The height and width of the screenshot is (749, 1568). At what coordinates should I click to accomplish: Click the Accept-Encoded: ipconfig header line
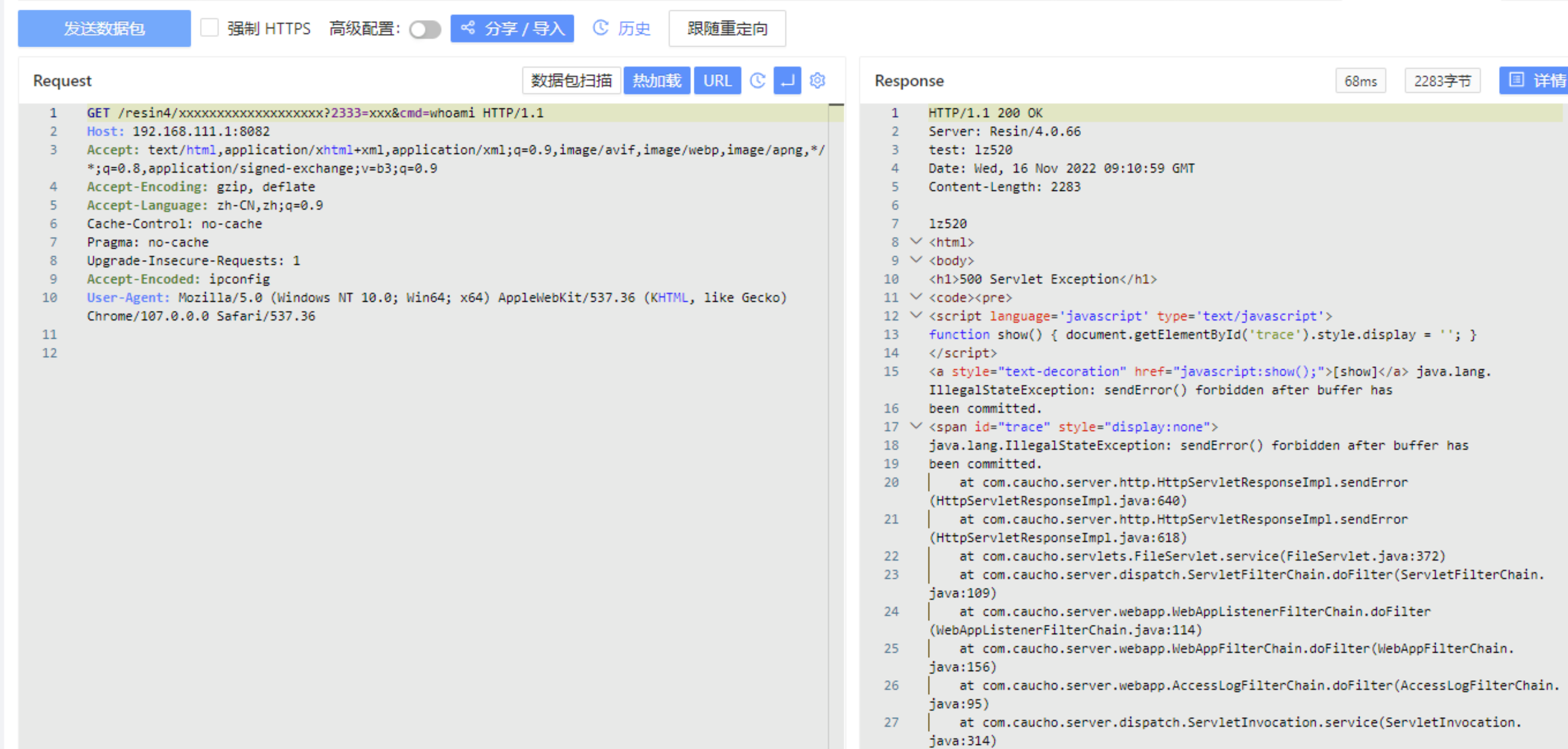click(x=178, y=279)
